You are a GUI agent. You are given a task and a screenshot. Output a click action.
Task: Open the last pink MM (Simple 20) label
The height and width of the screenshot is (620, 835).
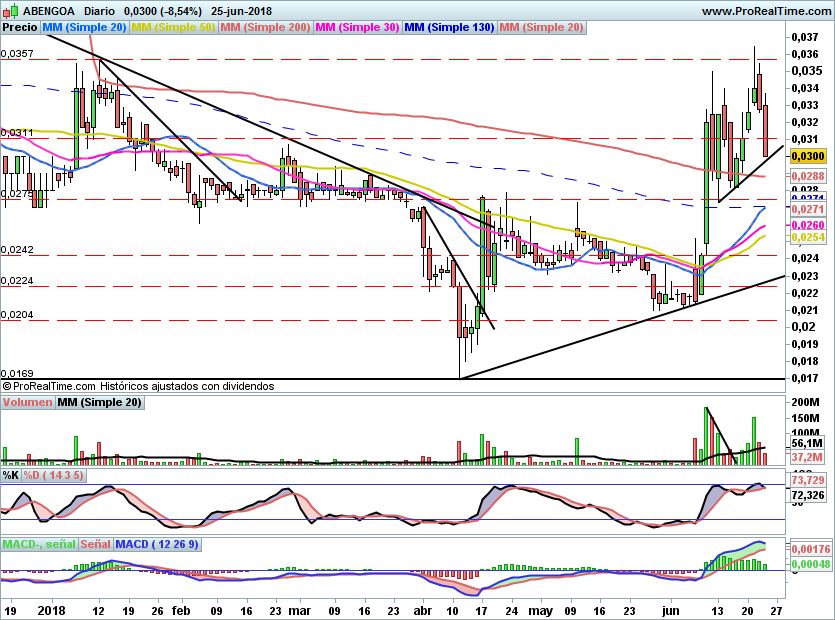coord(542,27)
